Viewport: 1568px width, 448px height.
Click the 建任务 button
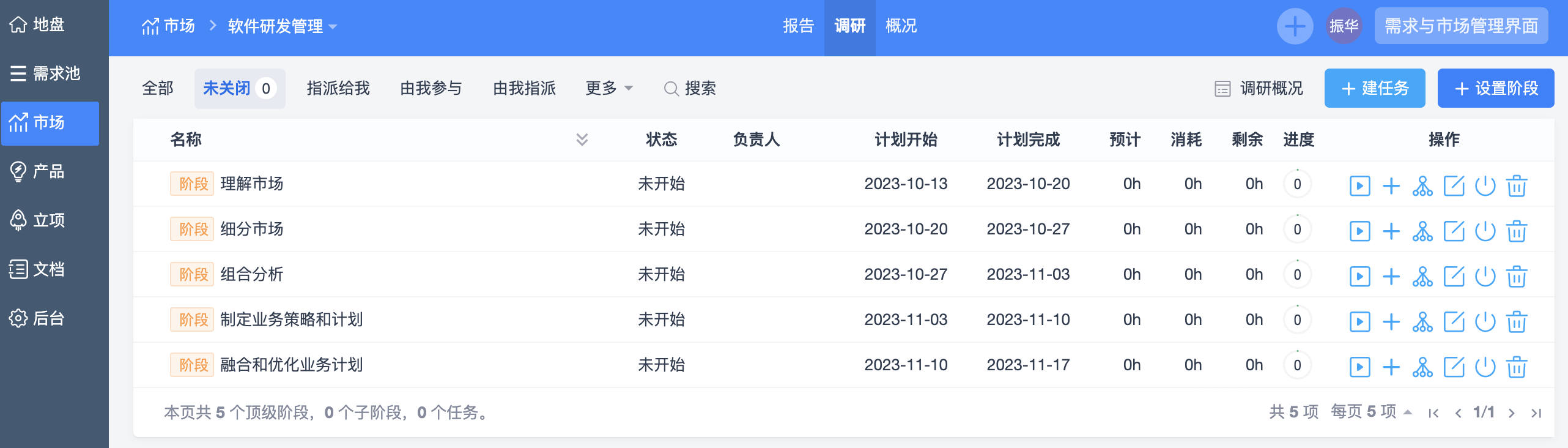pyautogui.click(x=1374, y=89)
